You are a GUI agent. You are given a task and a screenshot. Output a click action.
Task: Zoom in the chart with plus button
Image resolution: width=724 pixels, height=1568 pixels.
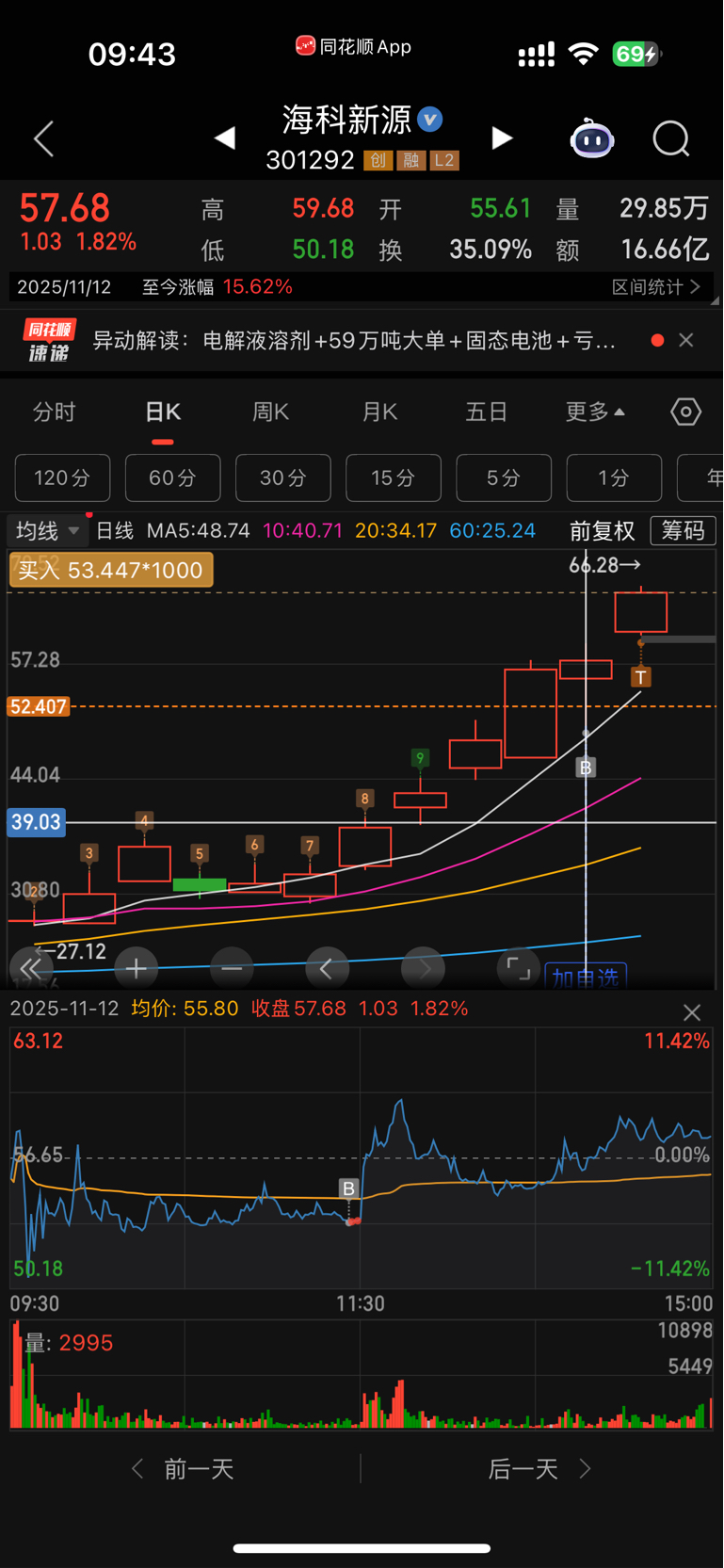136,967
